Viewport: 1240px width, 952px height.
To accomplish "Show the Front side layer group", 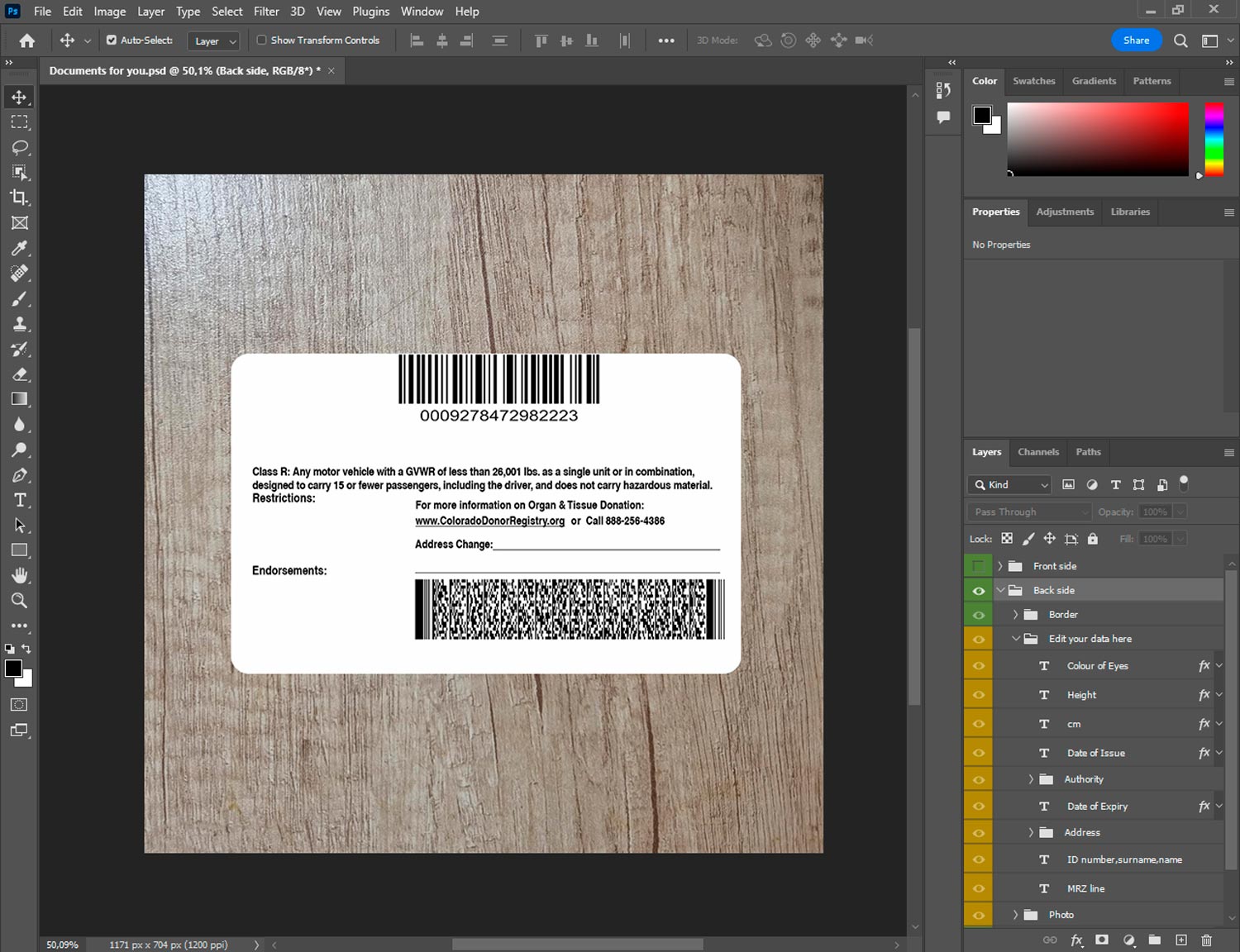I will [978, 566].
